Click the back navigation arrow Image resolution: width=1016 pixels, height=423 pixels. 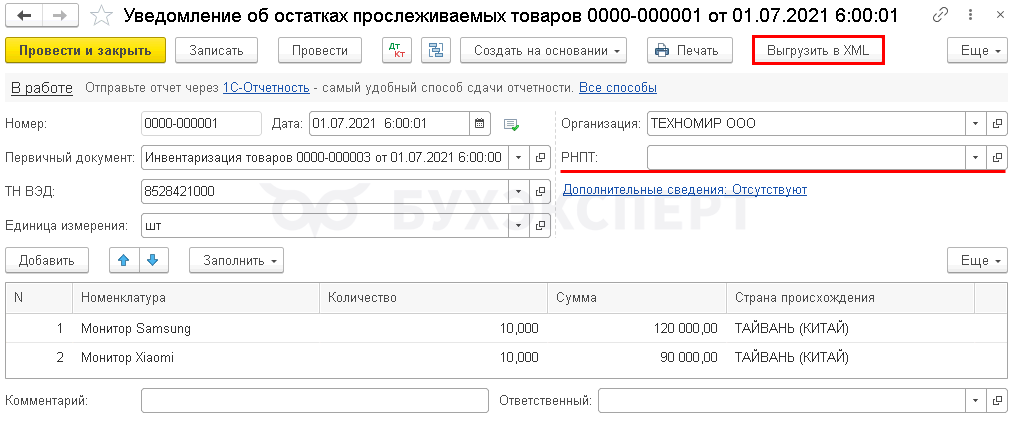click(x=25, y=16)
